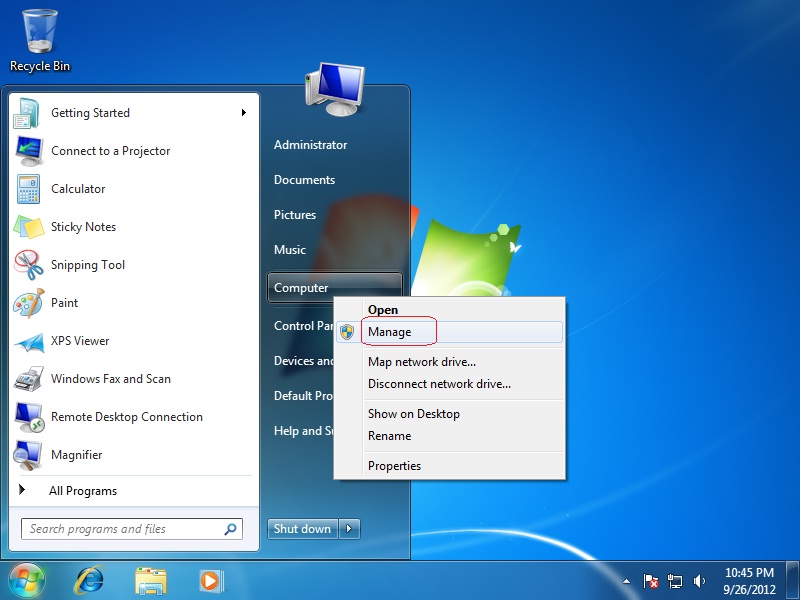Screen dimensions: 800x600
Task: Click the Magnifier icon
Action: (29, 455)
